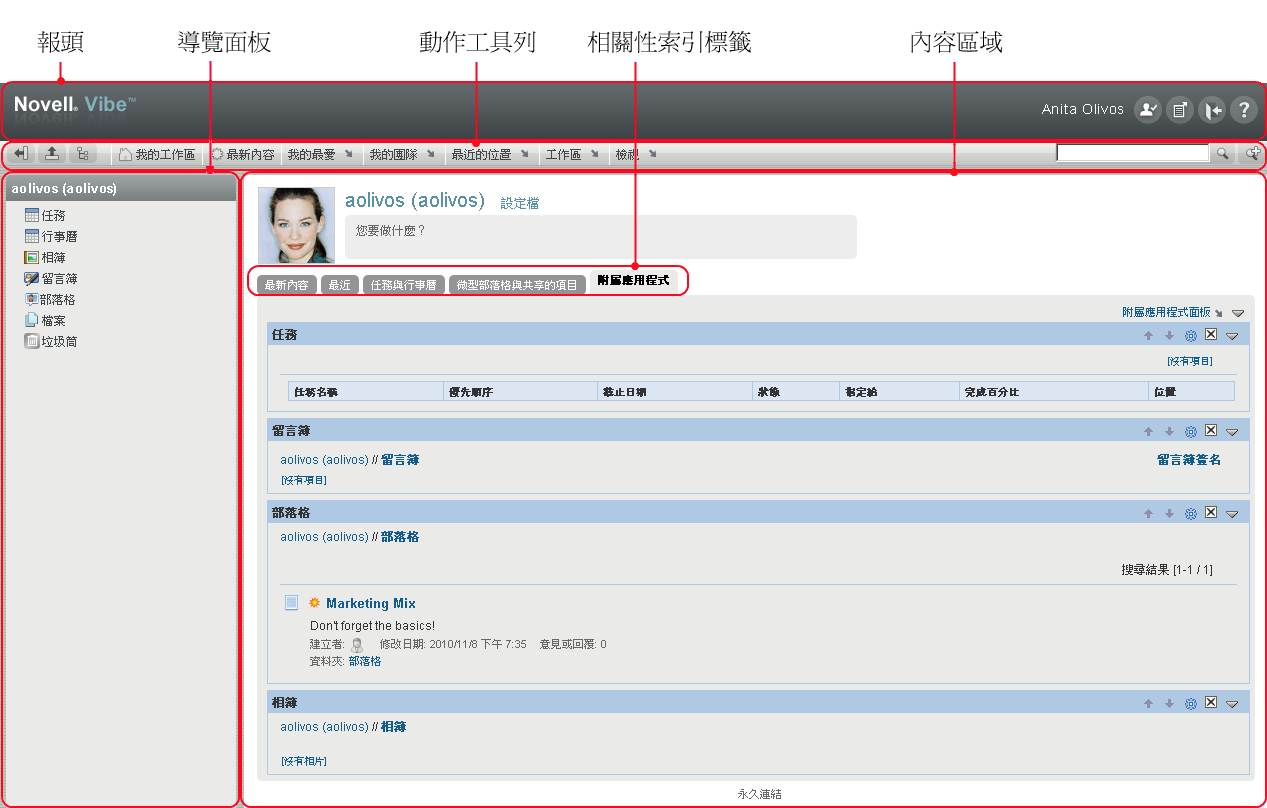This screenshot has width=1267, height=808.
Task: Switch to 最新內容 relevance tab
Action: (286, 285)
